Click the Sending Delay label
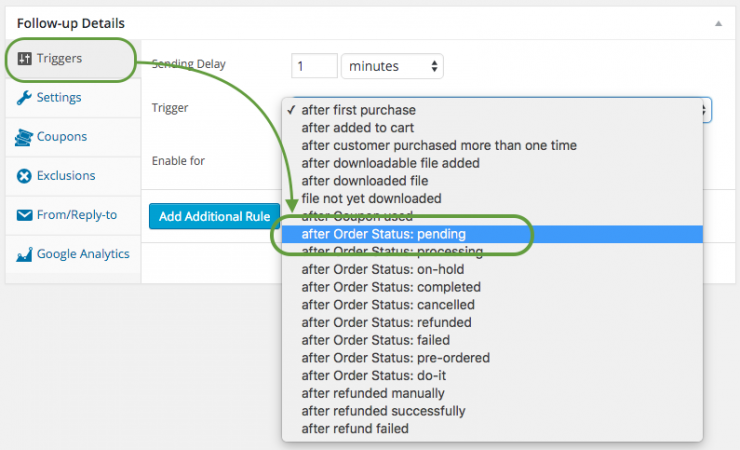The image size is (740, 450). pyautogui.click(x=189, y=64)
